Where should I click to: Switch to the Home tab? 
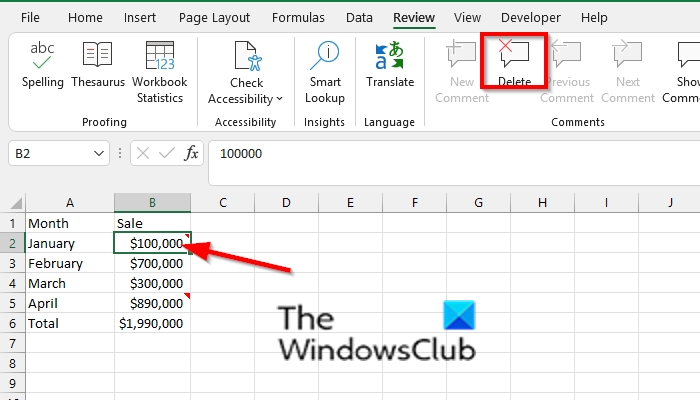click(85, 18)
